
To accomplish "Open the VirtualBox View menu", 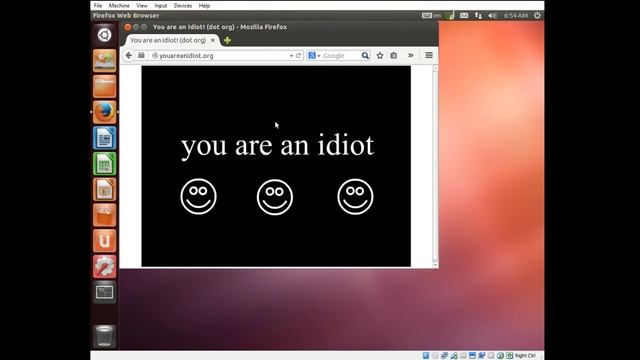I will point(142,5).
